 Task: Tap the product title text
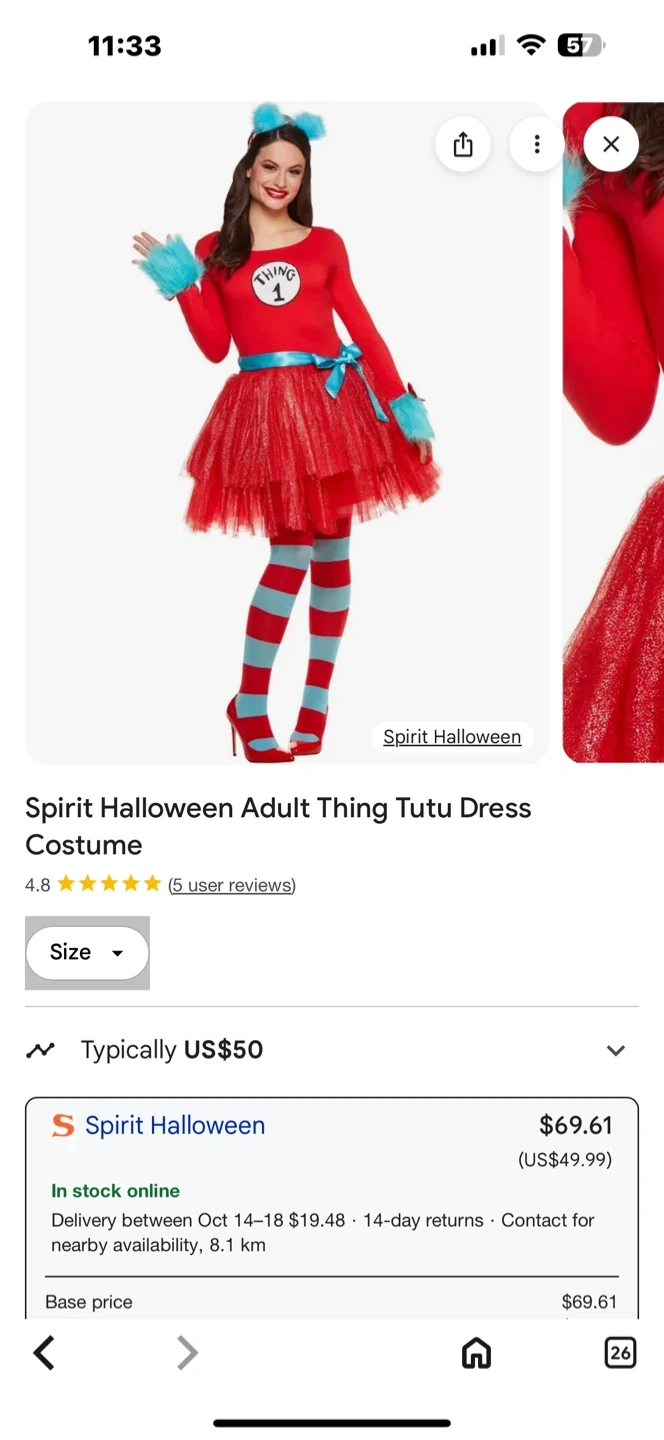278,826
